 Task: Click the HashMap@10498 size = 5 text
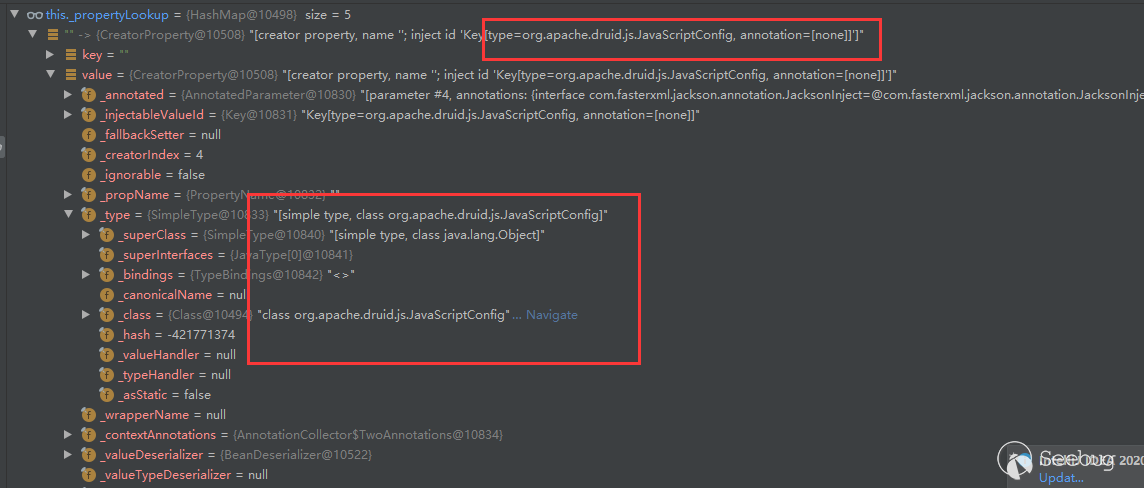[269, 15]
